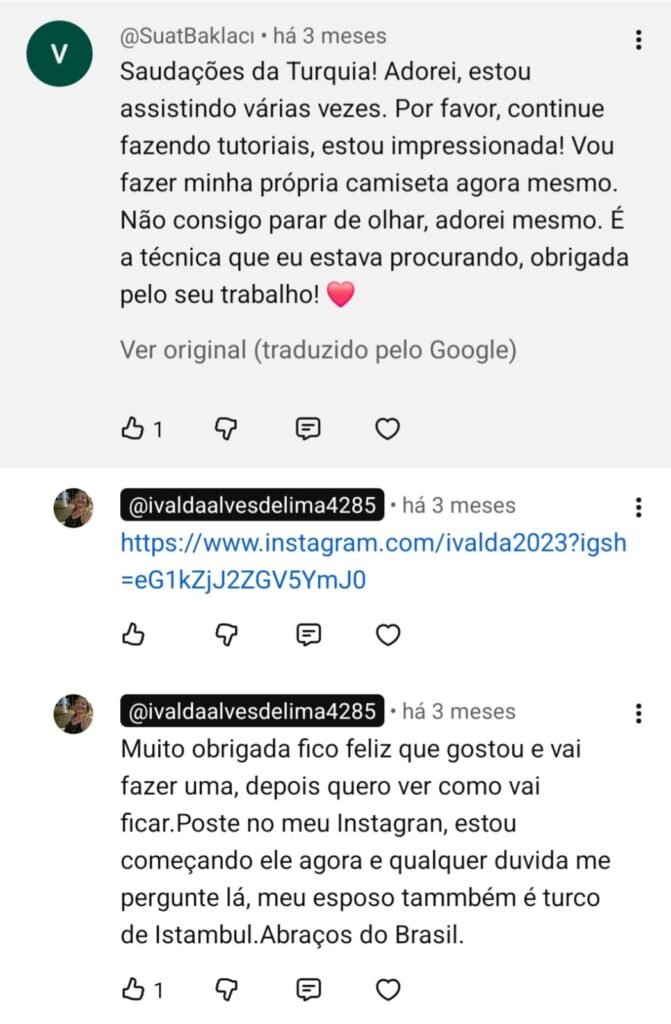The width and height of the screenshot is (671, 1024).
Task: Open avatar beside the Instagram link reply
Action: (73, 508)
